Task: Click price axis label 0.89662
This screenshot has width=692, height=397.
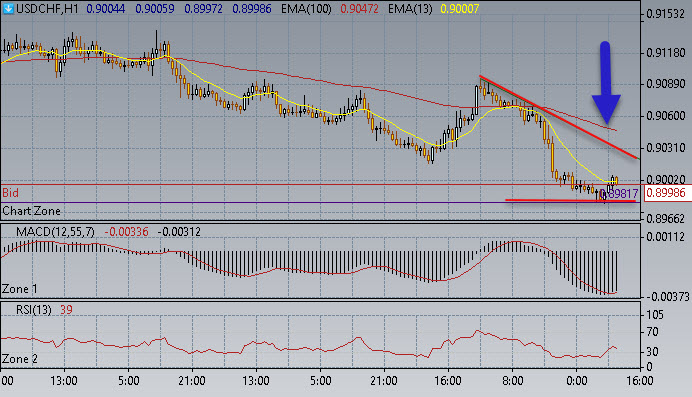Action: [x=666, y=218]
